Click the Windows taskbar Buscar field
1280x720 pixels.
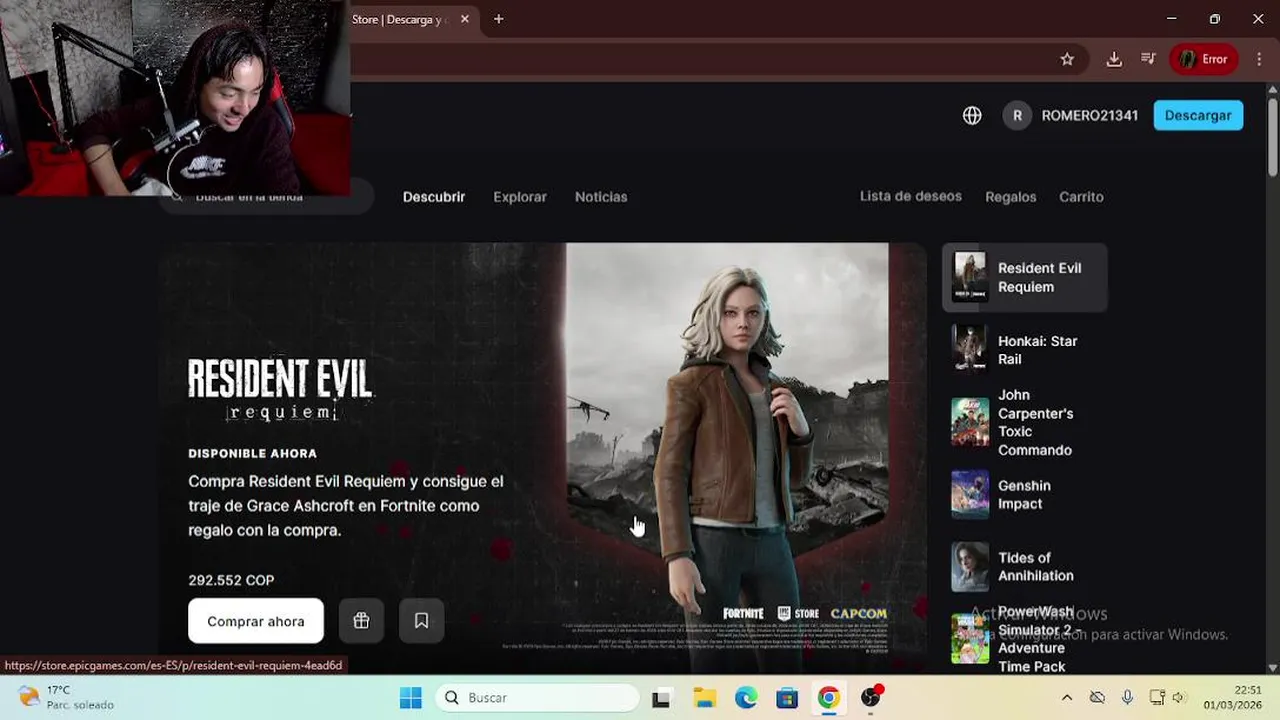pos(537,698)
